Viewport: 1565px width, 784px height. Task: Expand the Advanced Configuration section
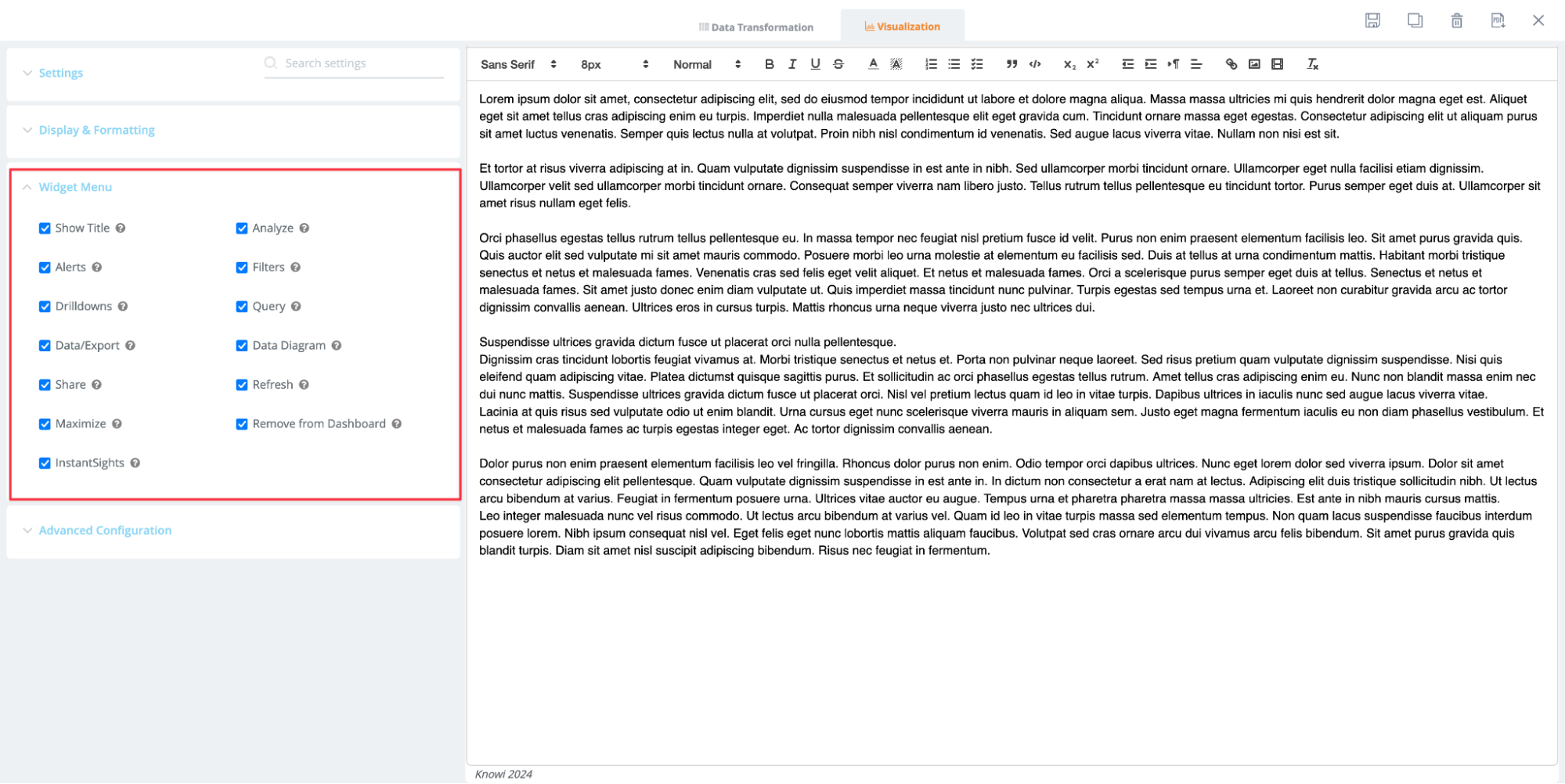coord(104,530)
